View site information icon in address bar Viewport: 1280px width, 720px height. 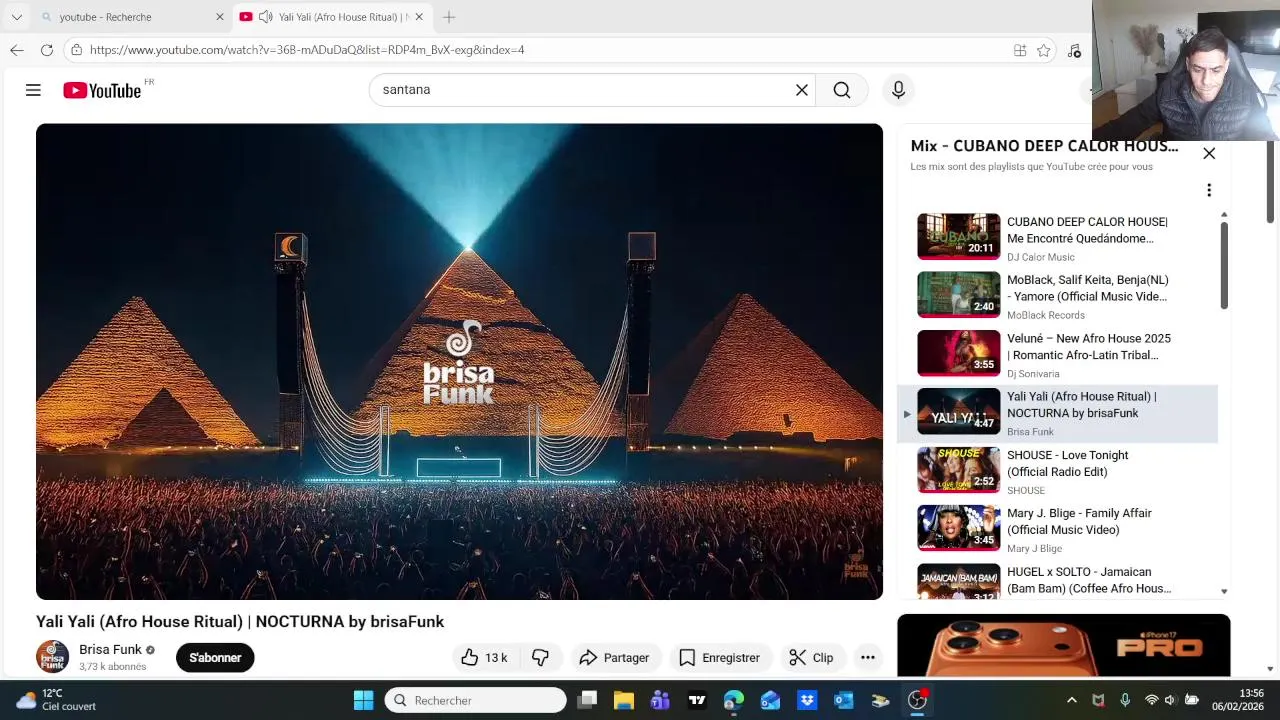point(76,50)
